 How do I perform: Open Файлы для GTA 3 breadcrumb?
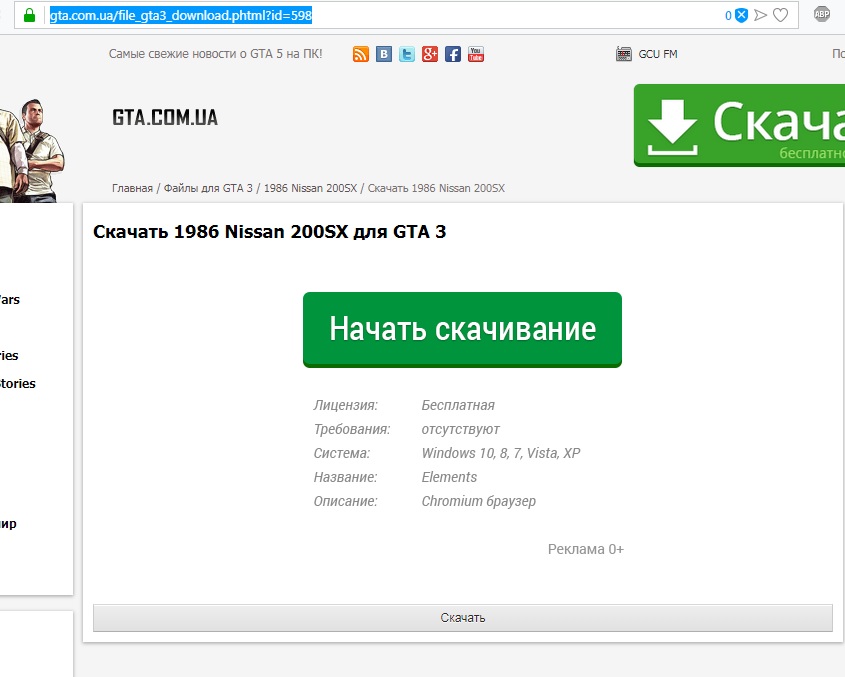(208, 188)
